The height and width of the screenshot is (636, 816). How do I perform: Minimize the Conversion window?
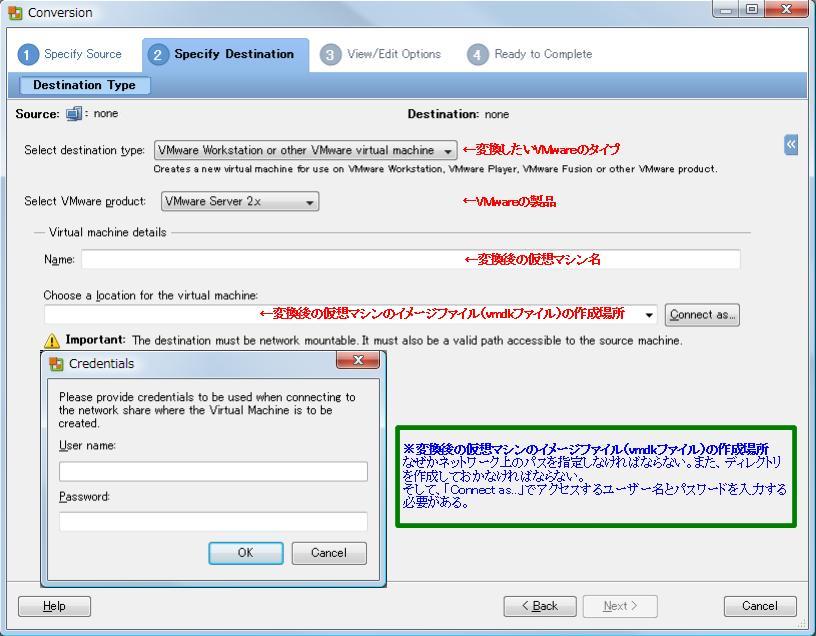point(727,9)
